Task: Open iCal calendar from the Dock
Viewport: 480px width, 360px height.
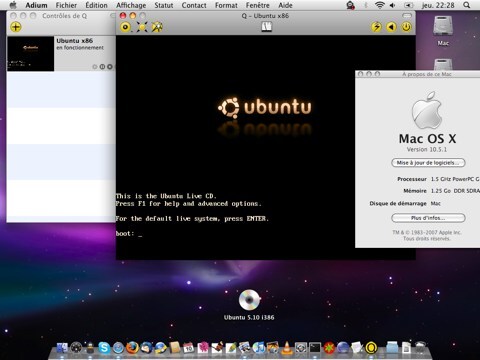Action: [189, 348]
